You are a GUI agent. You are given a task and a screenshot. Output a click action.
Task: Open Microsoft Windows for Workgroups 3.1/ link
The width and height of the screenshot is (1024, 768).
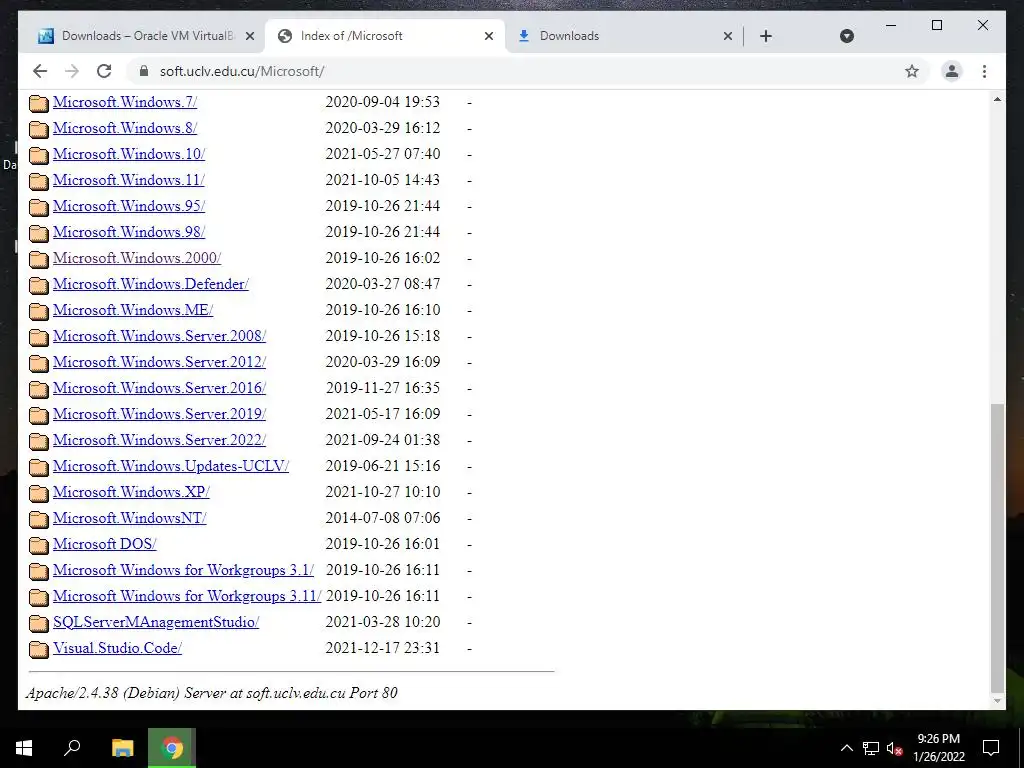pyautogui.click(x=184, y=570)
